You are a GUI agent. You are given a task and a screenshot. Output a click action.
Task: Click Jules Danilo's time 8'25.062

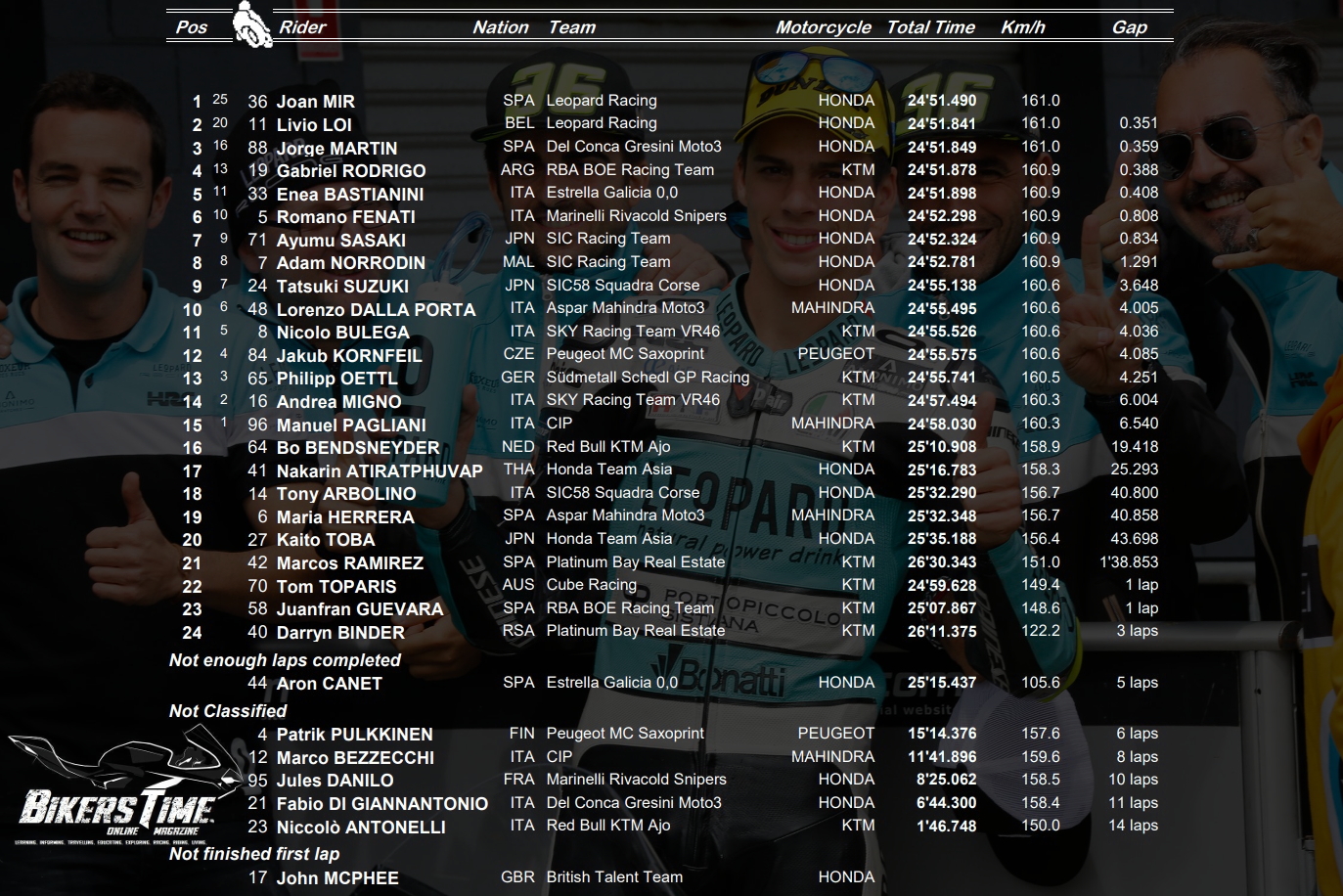[946, 780]
